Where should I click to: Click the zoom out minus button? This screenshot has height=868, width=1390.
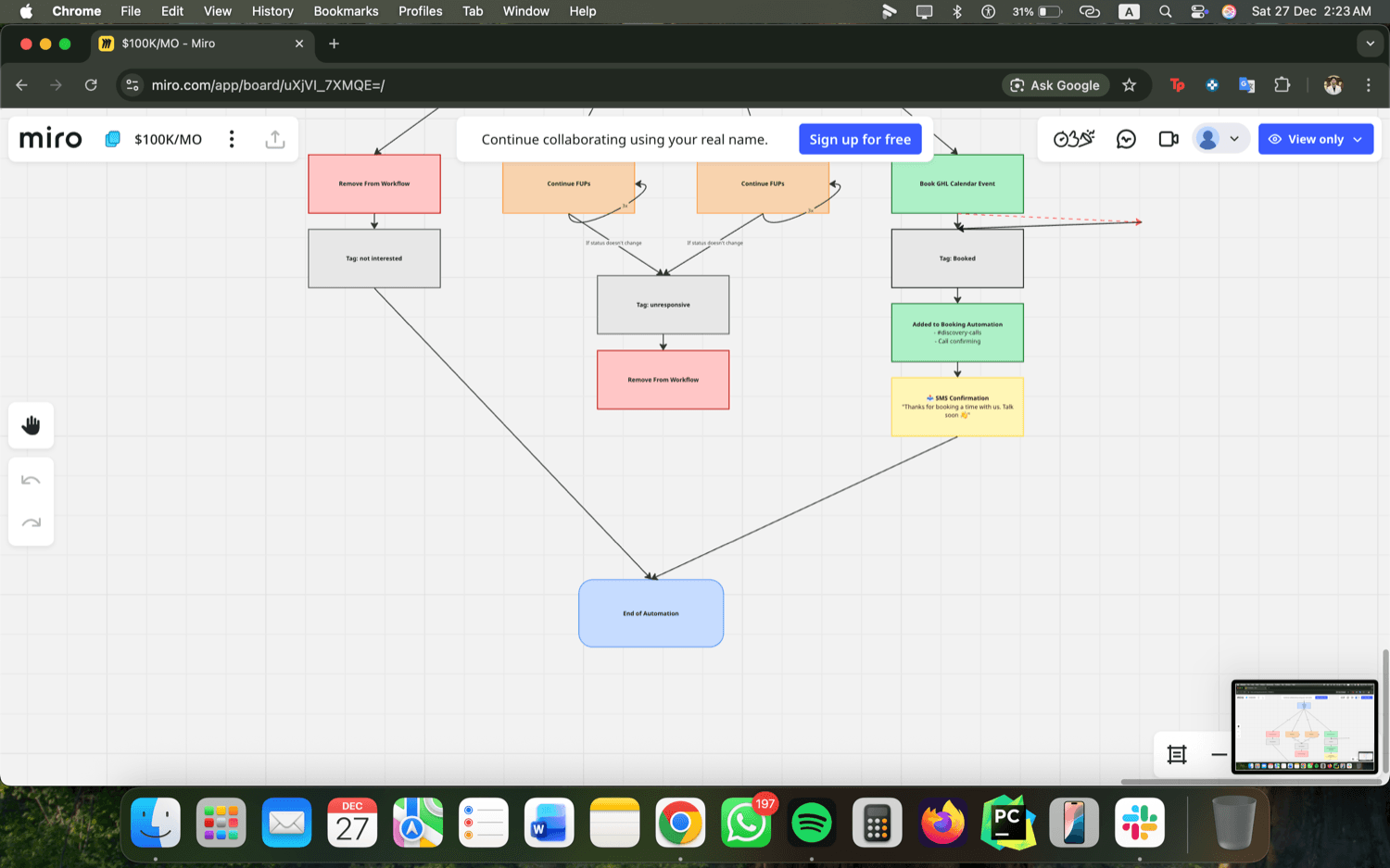click(x=1219, y=755)
